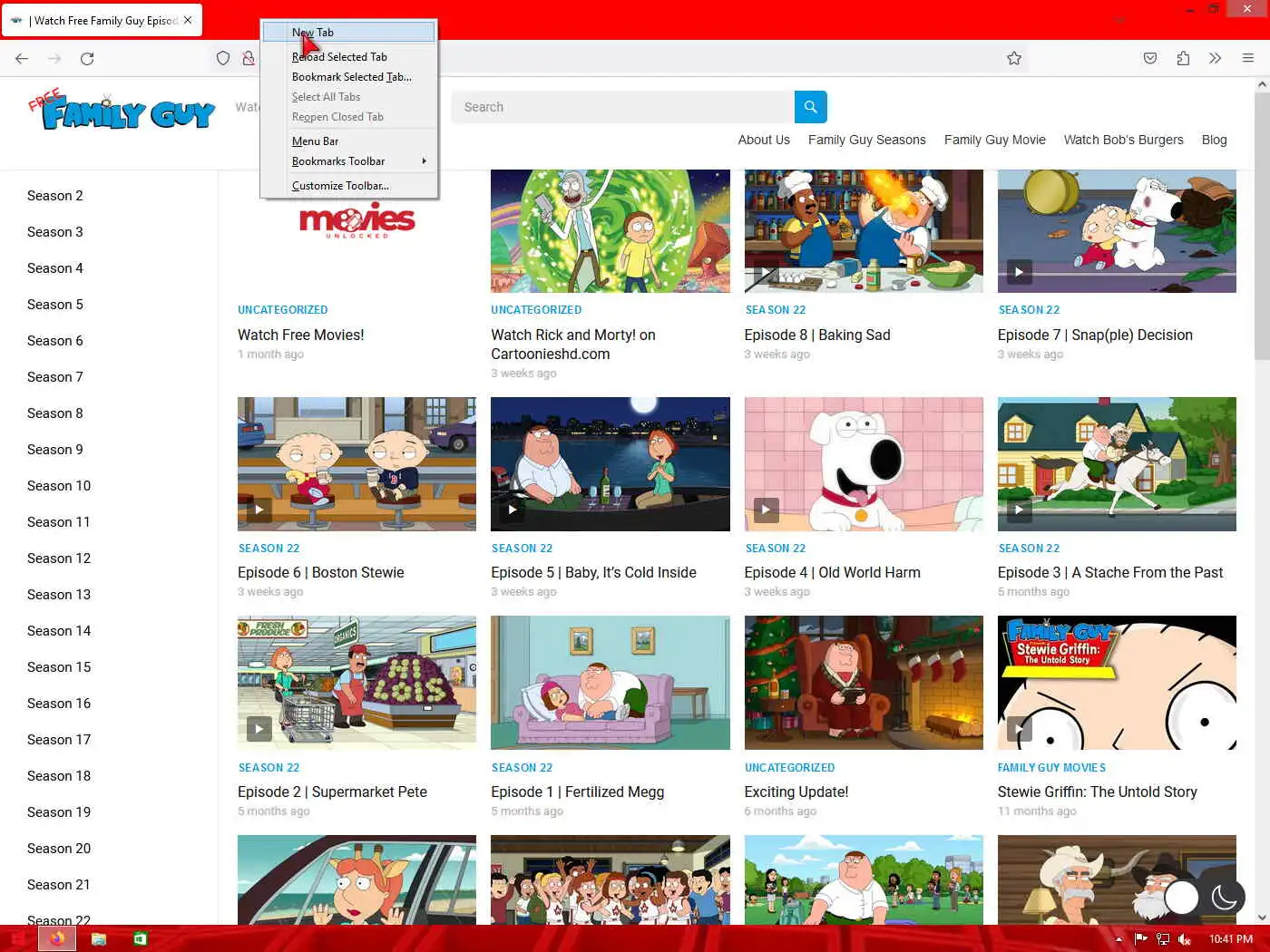Show hidden tray icons arrow

pyautogui.click(x=1119, y=939)
